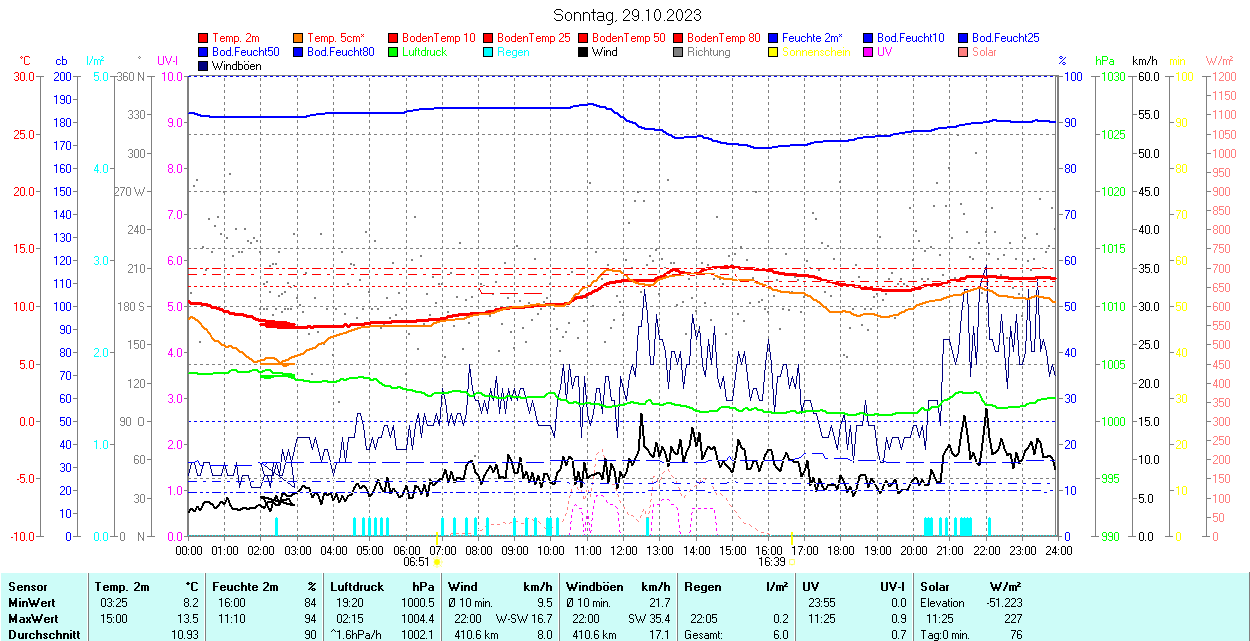Click the dark Windböen legend square

coord(204,66)
